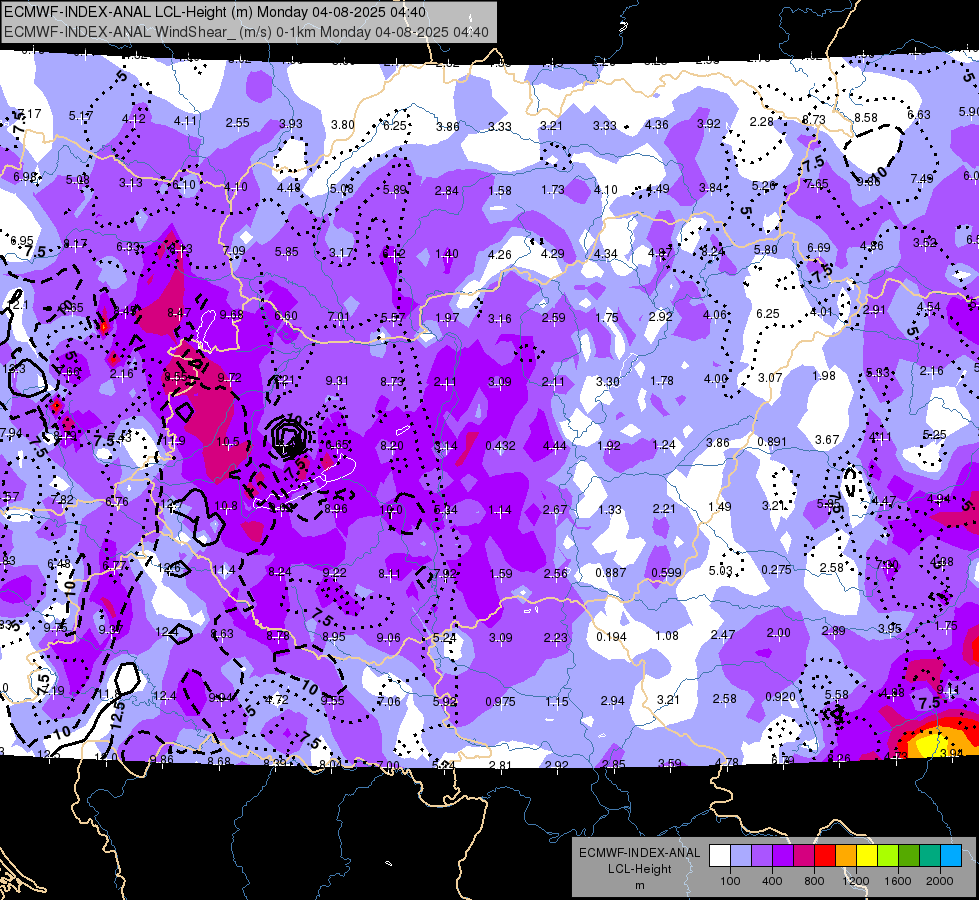Click the wind shear value 0.891
This screenshot has height=900, width=979.
pos(771,442)
